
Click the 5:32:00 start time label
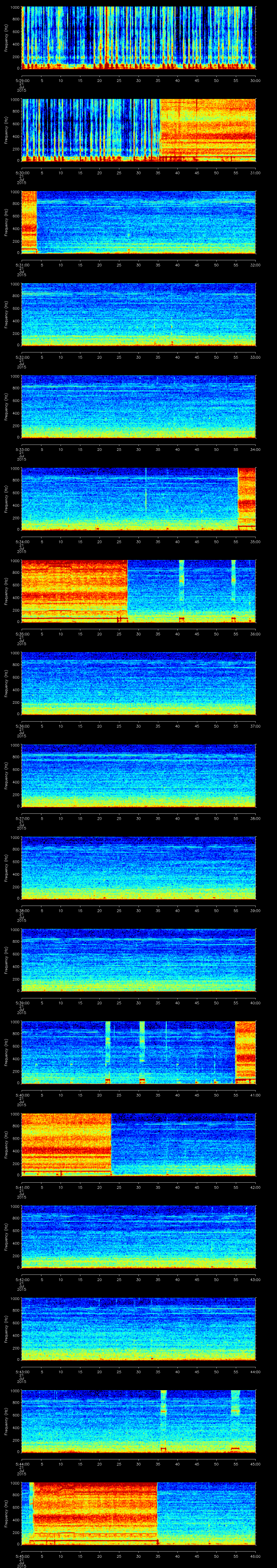pos(22,357)
